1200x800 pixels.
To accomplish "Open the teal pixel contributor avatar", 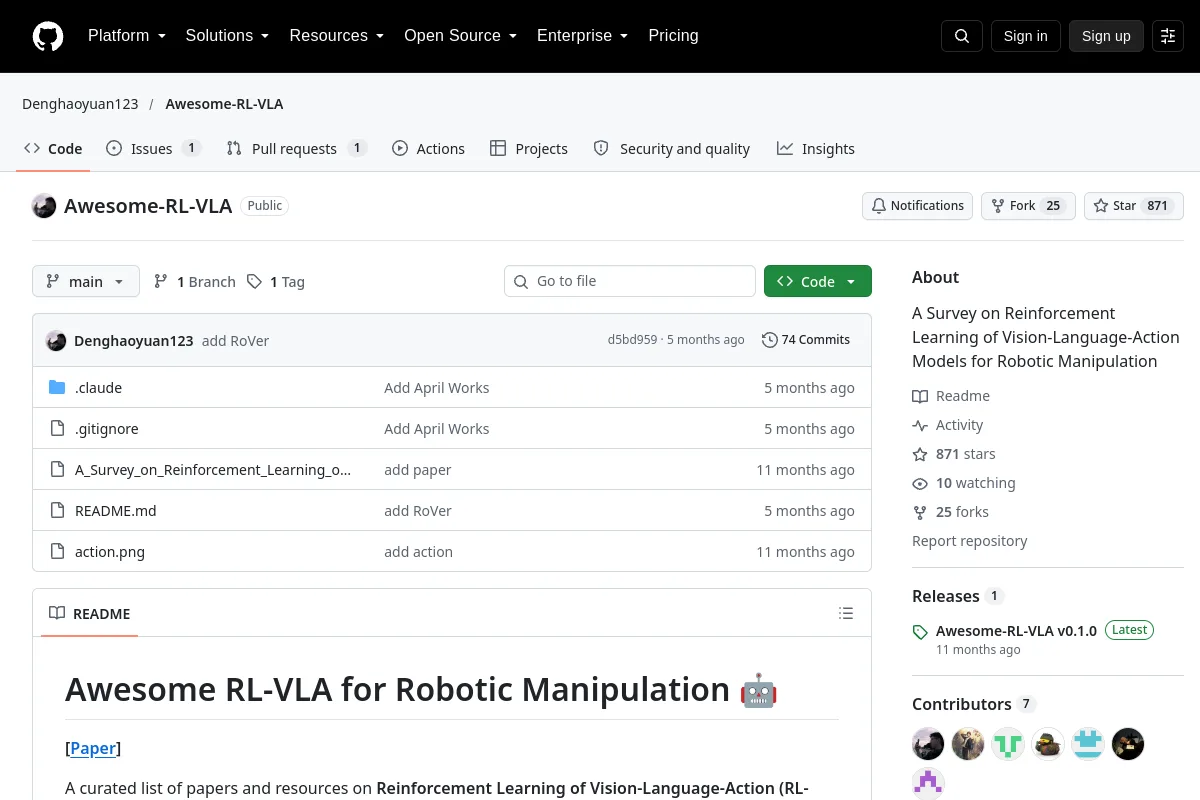I will tap(1088, 744).
